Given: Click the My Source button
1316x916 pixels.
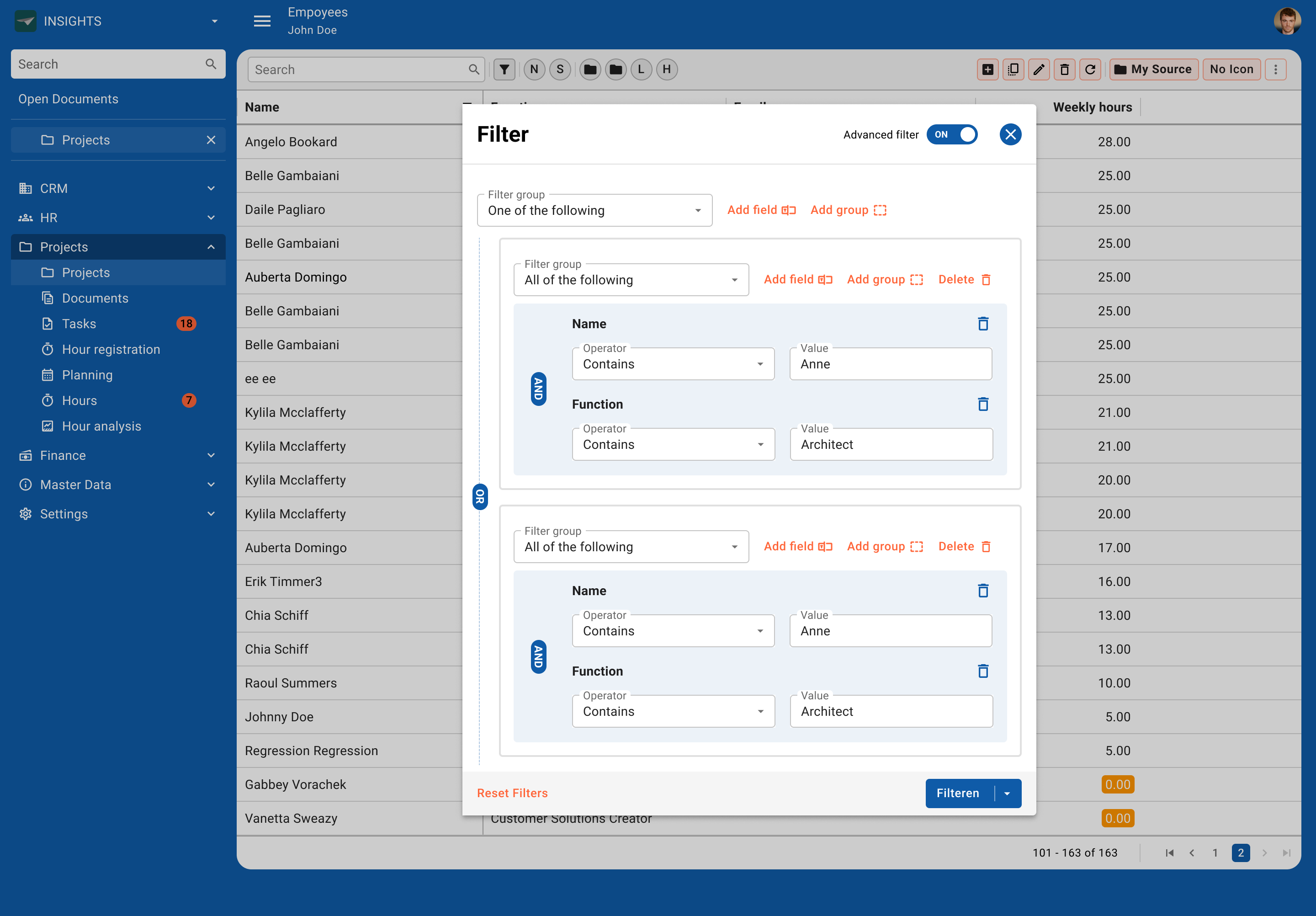Looking at the screenshot, I should tap(1154, 69).
